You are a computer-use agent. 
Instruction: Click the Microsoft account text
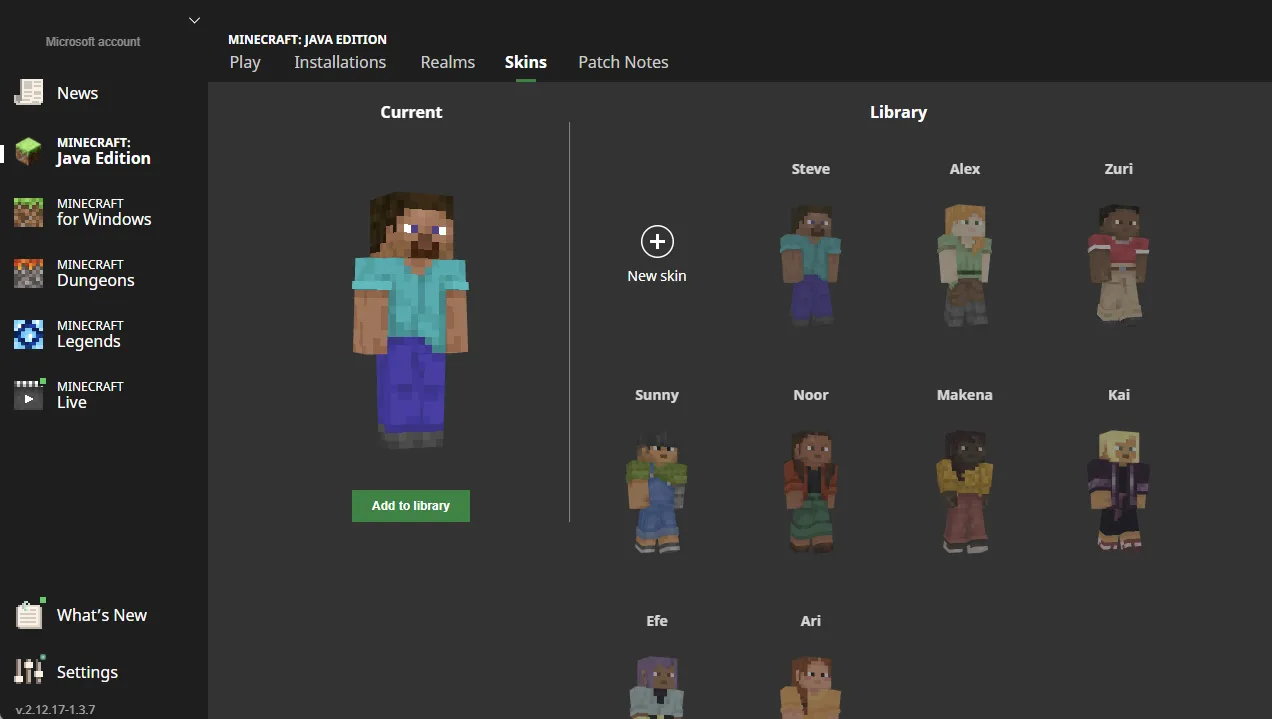pyautogui.click(x=93, y=42)
